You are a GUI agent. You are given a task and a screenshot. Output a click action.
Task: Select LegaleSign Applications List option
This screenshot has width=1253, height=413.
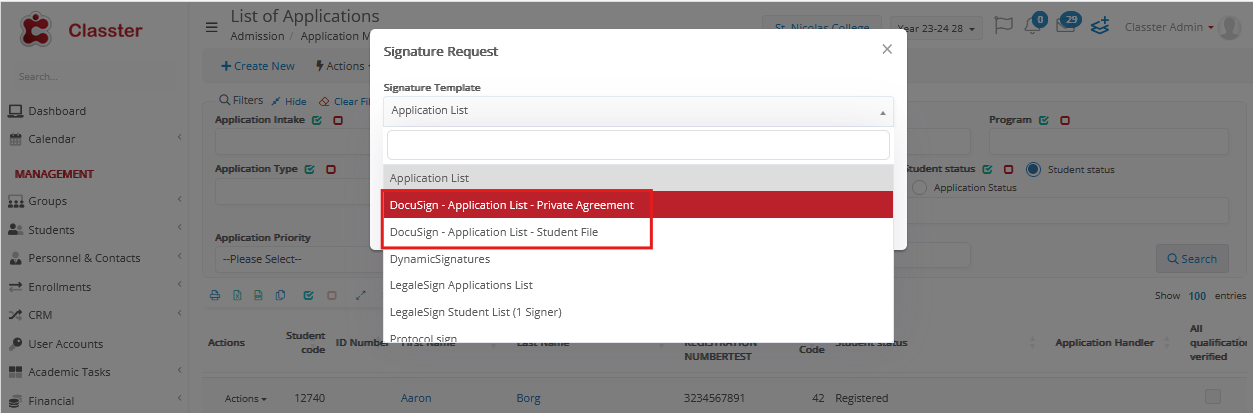pyautogui.click(x=461, y=285)
